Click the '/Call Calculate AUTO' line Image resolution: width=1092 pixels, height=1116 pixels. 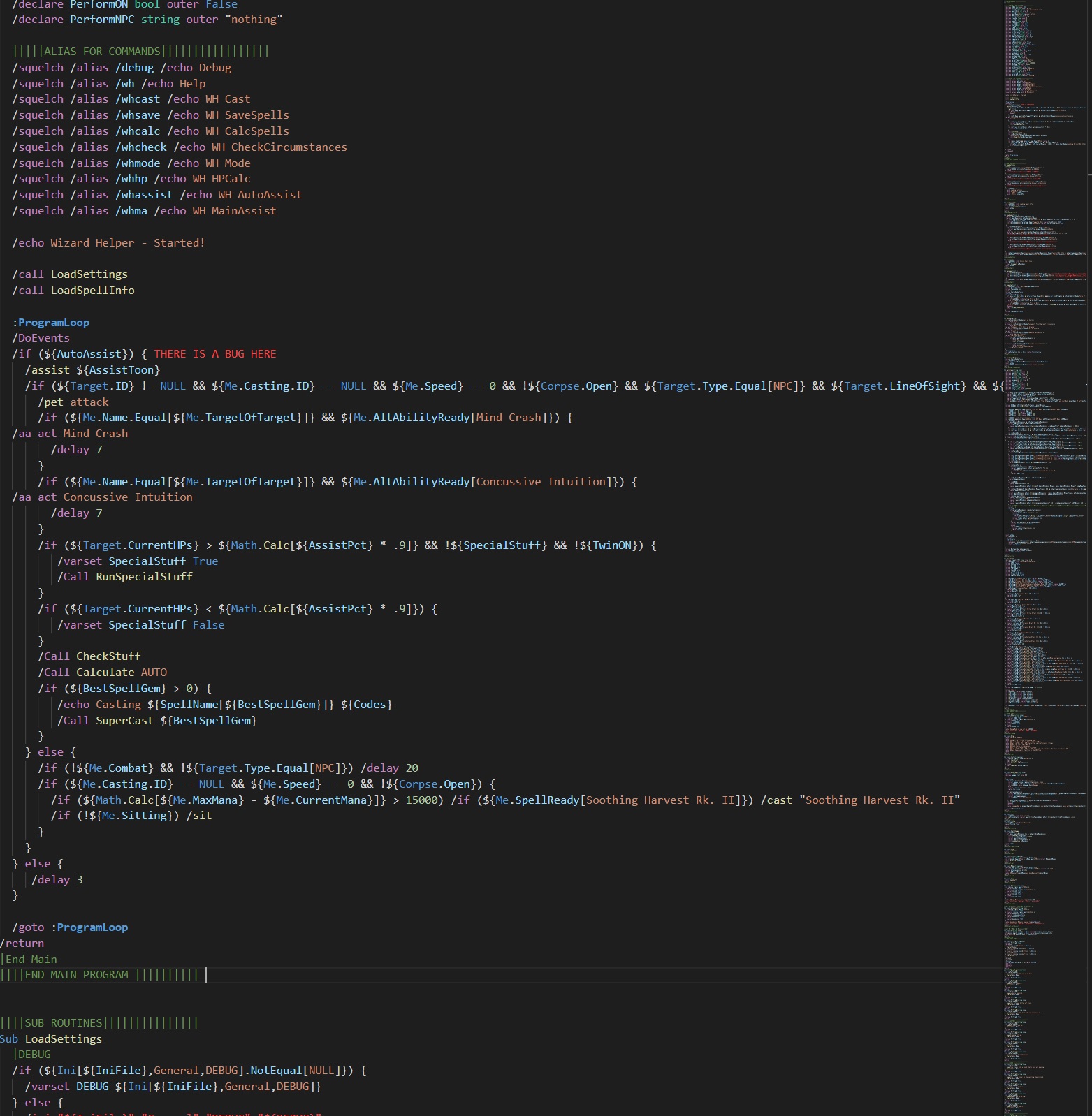102,673
